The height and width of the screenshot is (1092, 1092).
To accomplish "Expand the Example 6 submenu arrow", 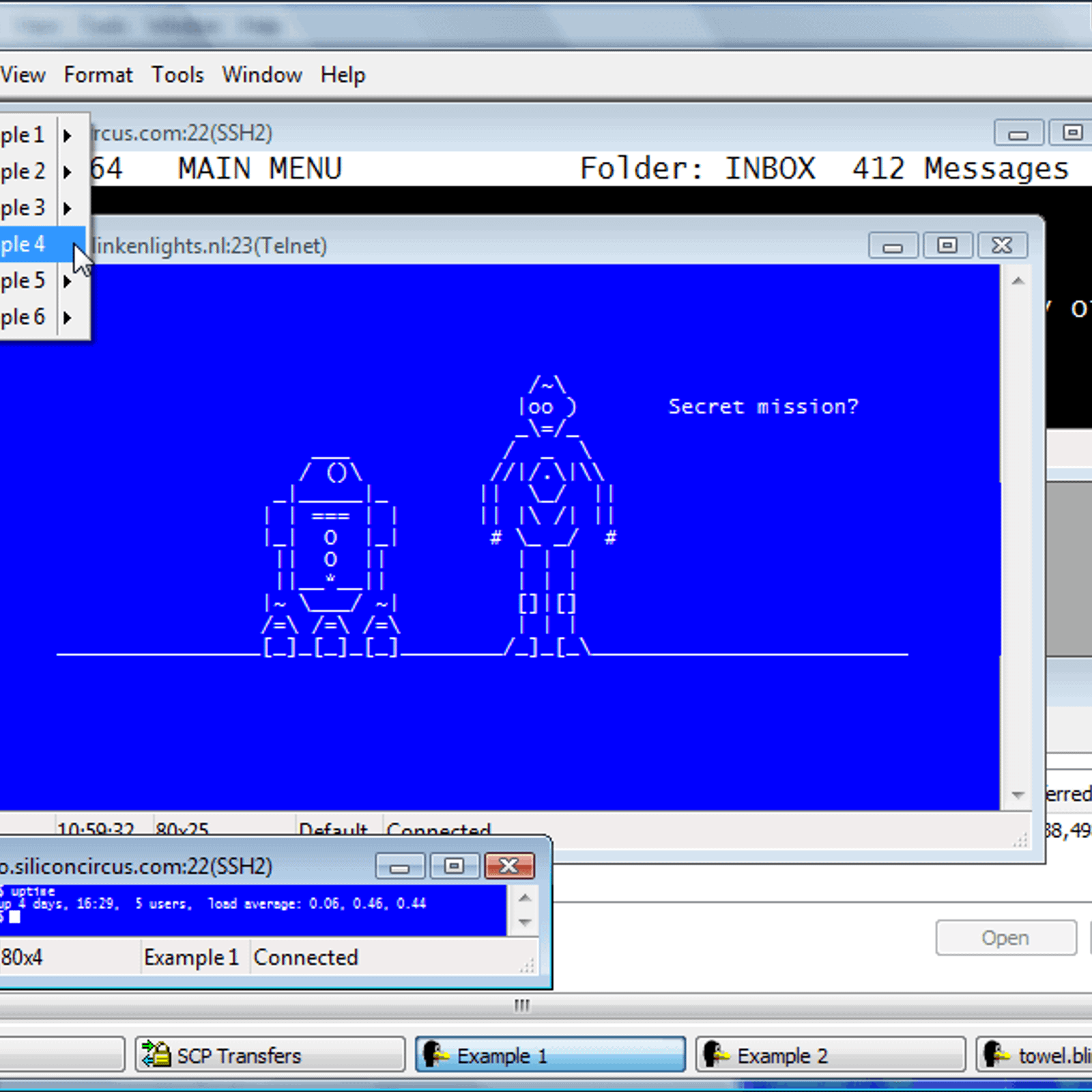I will pyautogui.click(x=67, y=317).
